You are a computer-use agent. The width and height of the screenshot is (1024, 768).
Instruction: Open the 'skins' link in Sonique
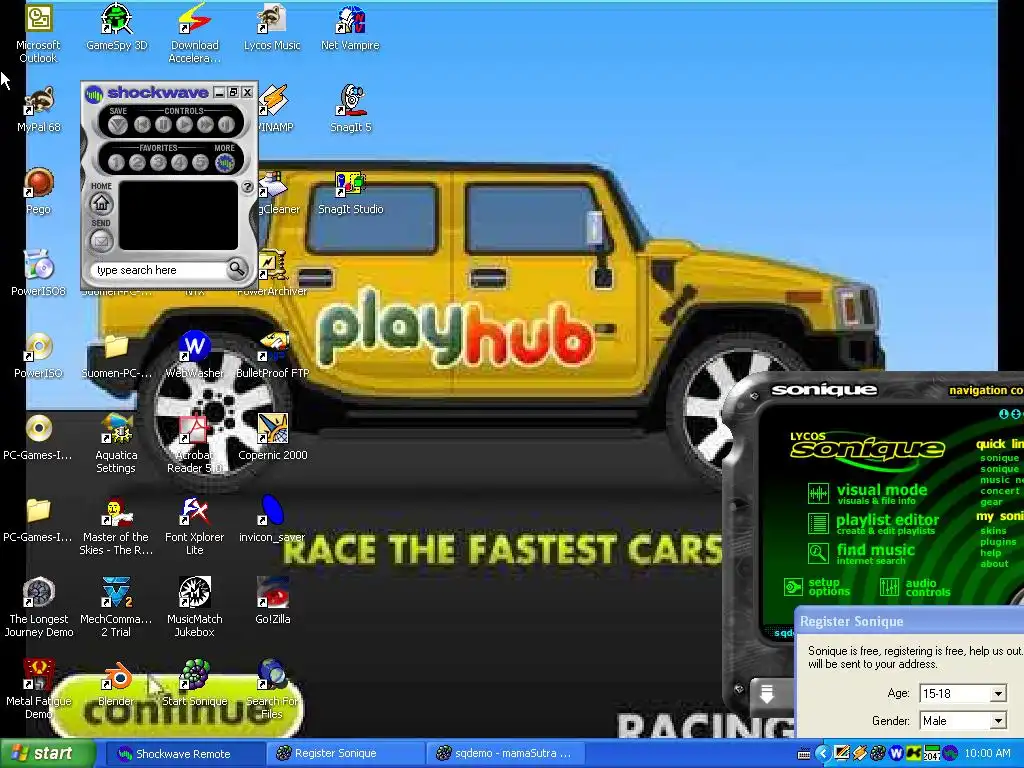pos(993,531)
